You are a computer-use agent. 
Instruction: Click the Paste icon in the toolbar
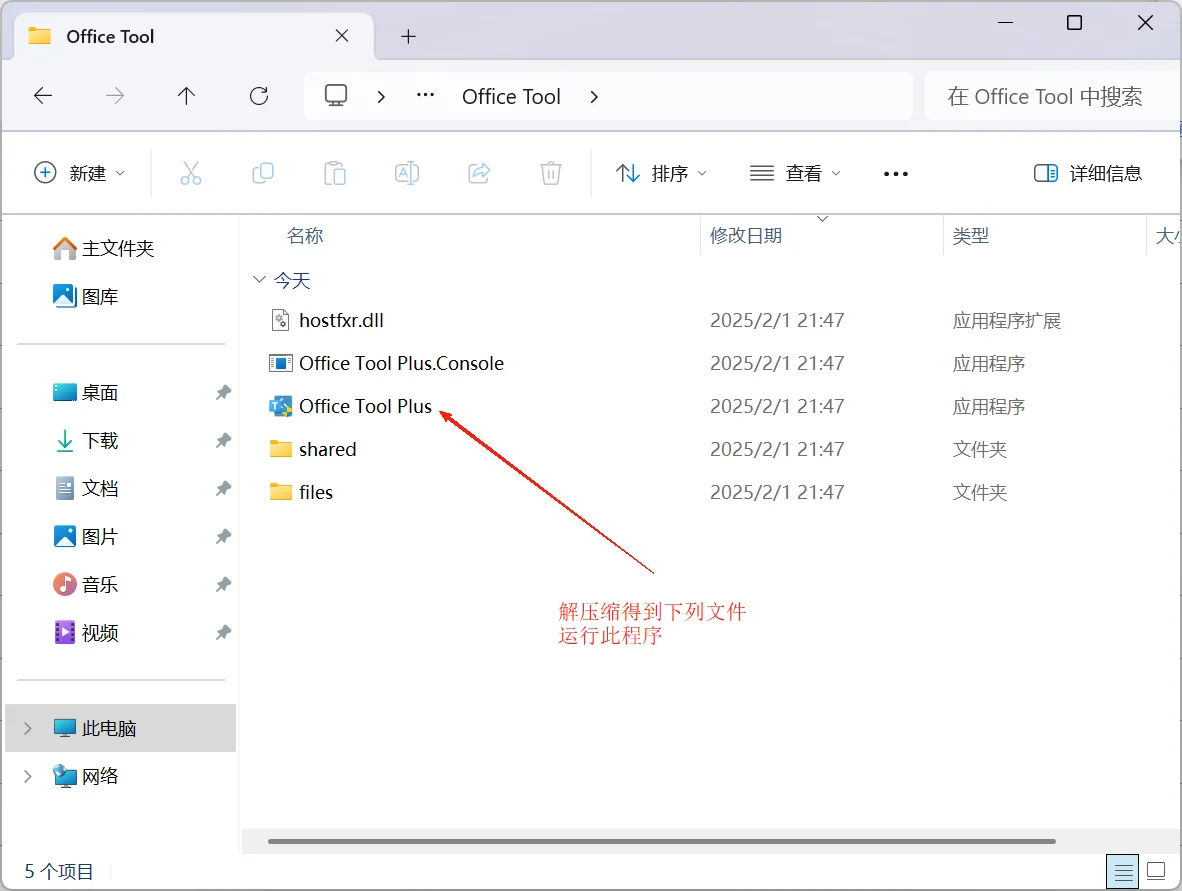point(335,172)
